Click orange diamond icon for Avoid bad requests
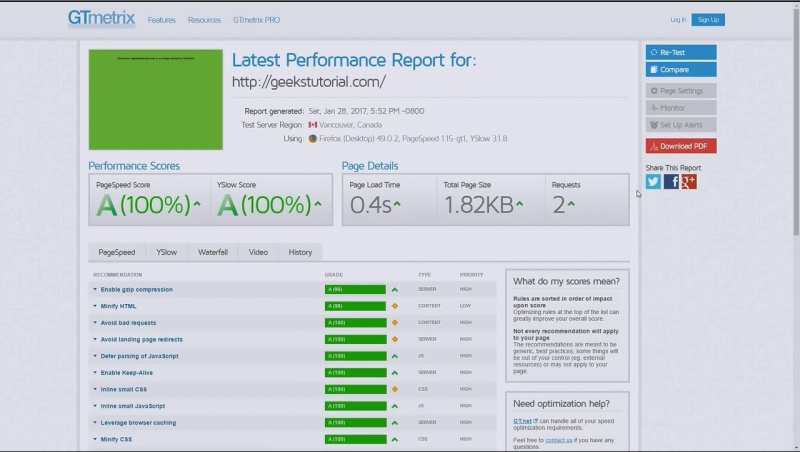The height and width of the screenshot is (452, 800). pyautogui.click(x=394, y=323)
